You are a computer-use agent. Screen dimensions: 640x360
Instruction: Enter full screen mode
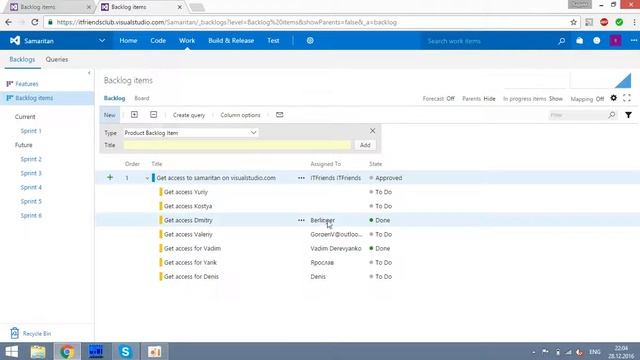tap(627, 98)
